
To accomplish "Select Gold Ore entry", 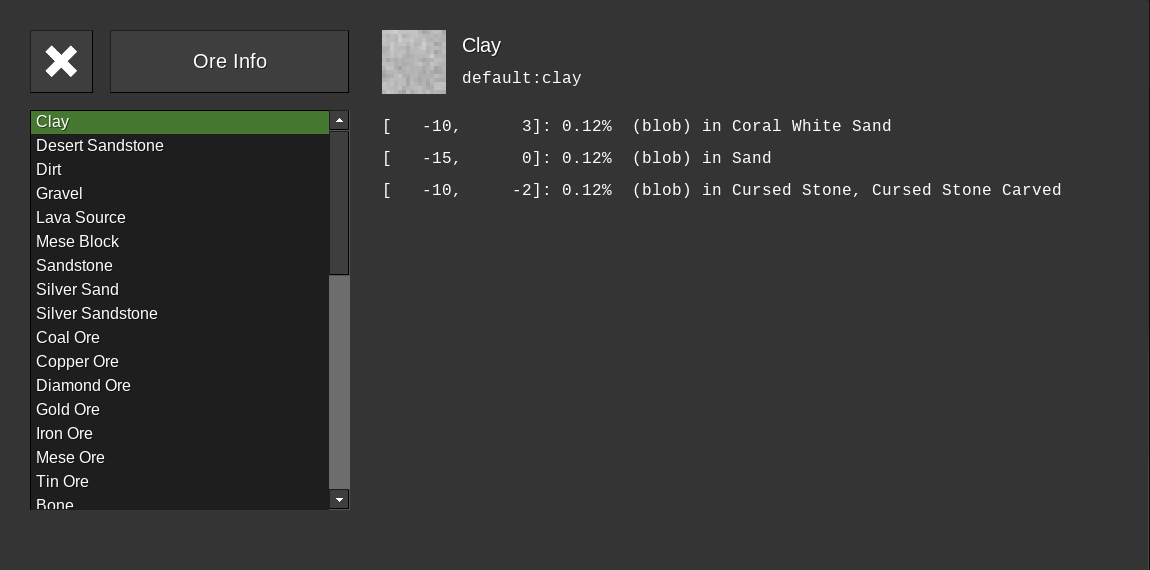I will 68,410.
